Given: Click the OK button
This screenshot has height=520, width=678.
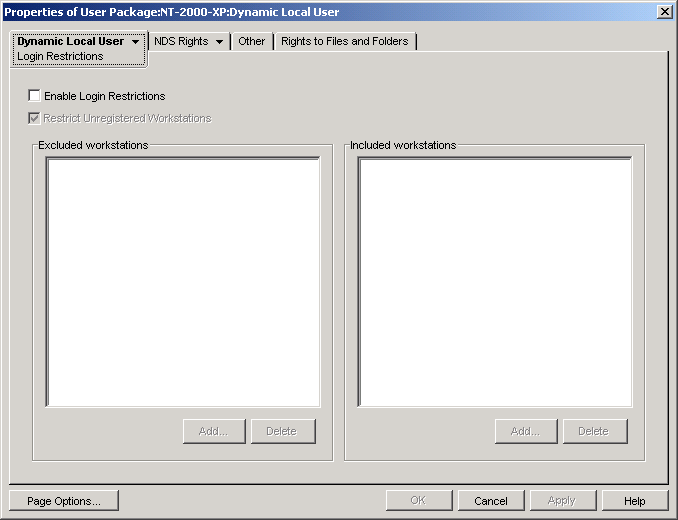Looking at the screenshot, I should coord(419,501).
